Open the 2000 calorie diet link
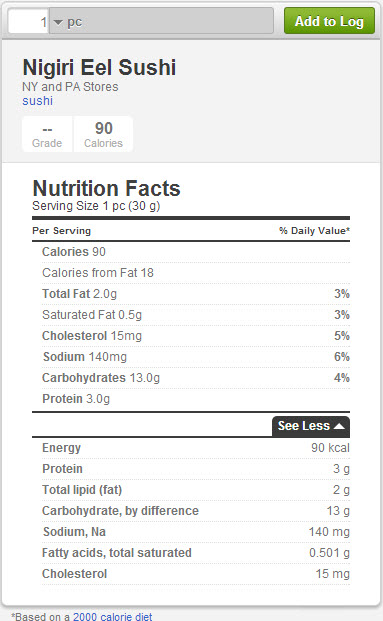 113,616
